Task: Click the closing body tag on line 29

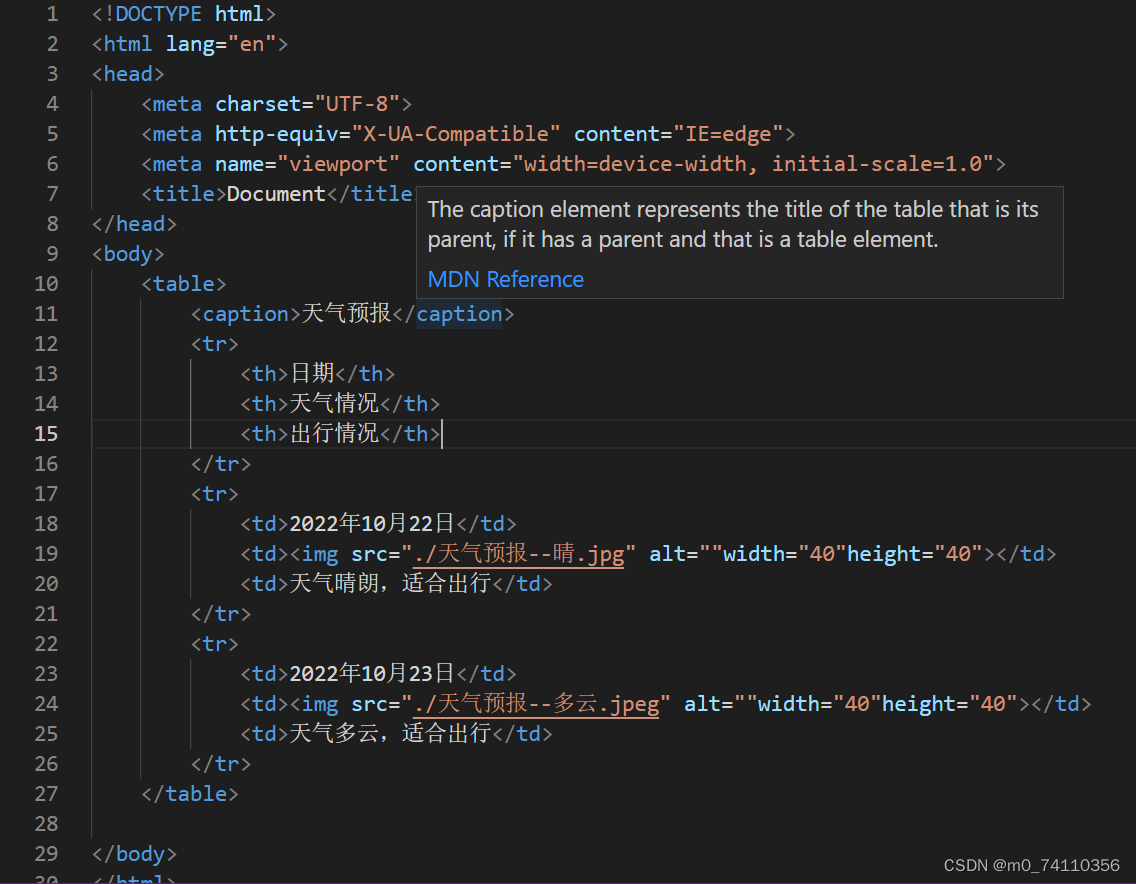Action: point(134,854)
